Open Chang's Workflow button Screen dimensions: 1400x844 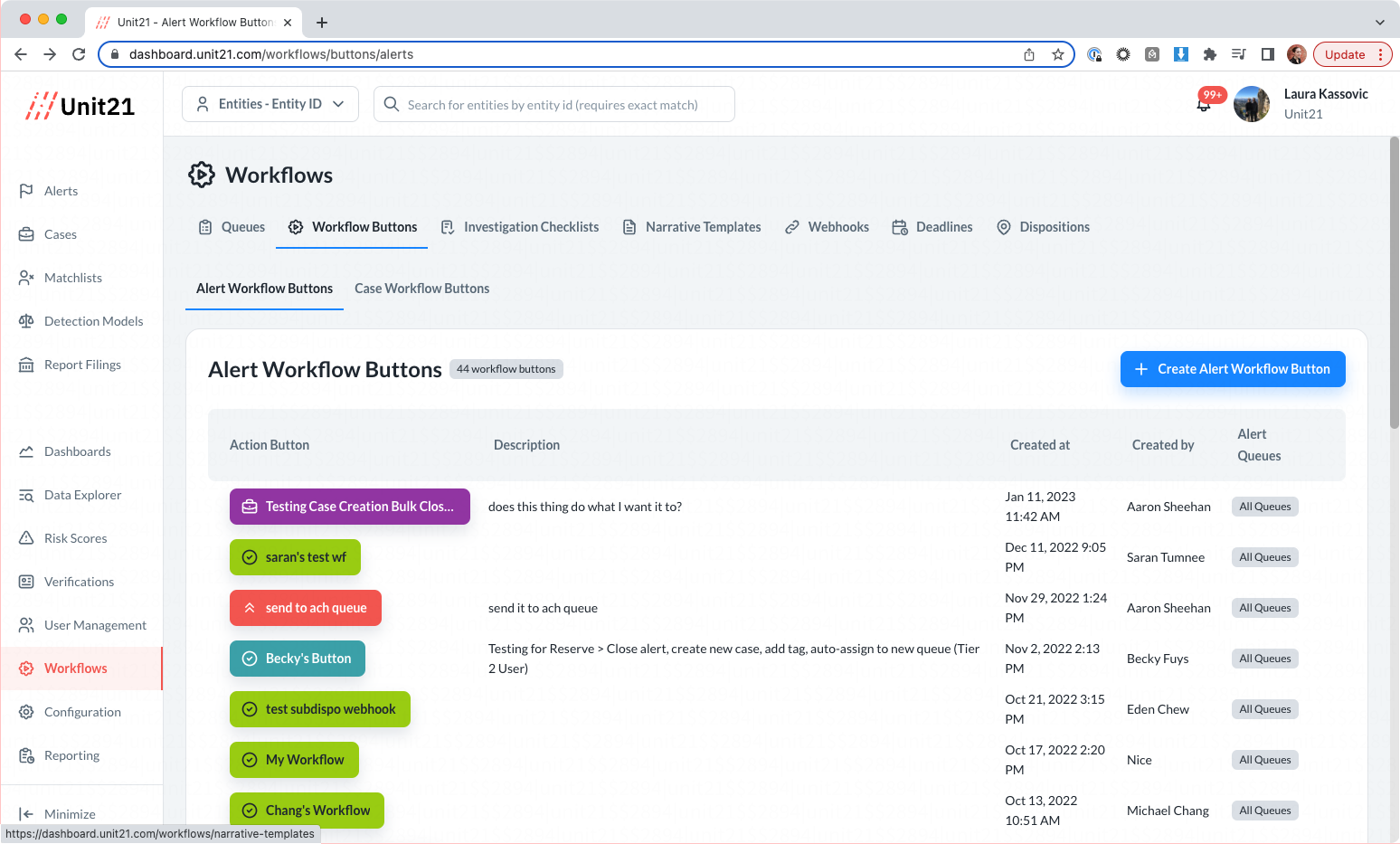pyautogui.click(x=307, y=811)
